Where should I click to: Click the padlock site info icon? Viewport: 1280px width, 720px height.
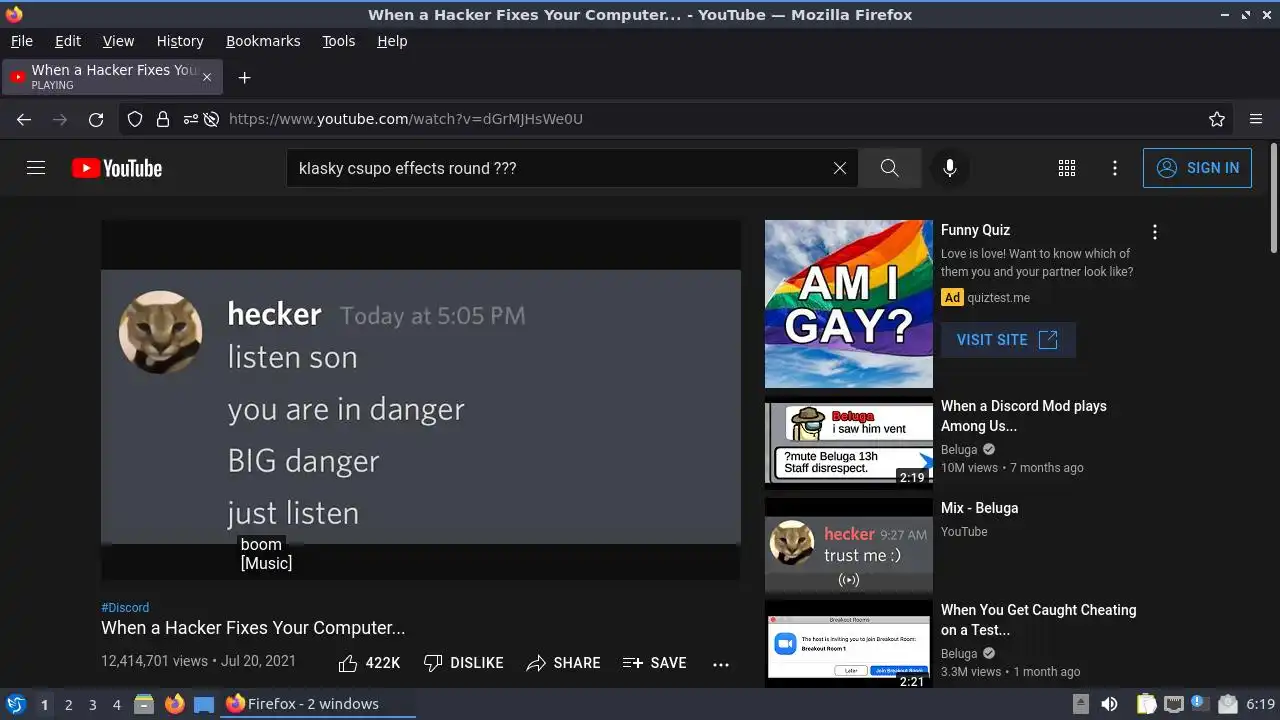pyautogui.click(x=163, y=119)
